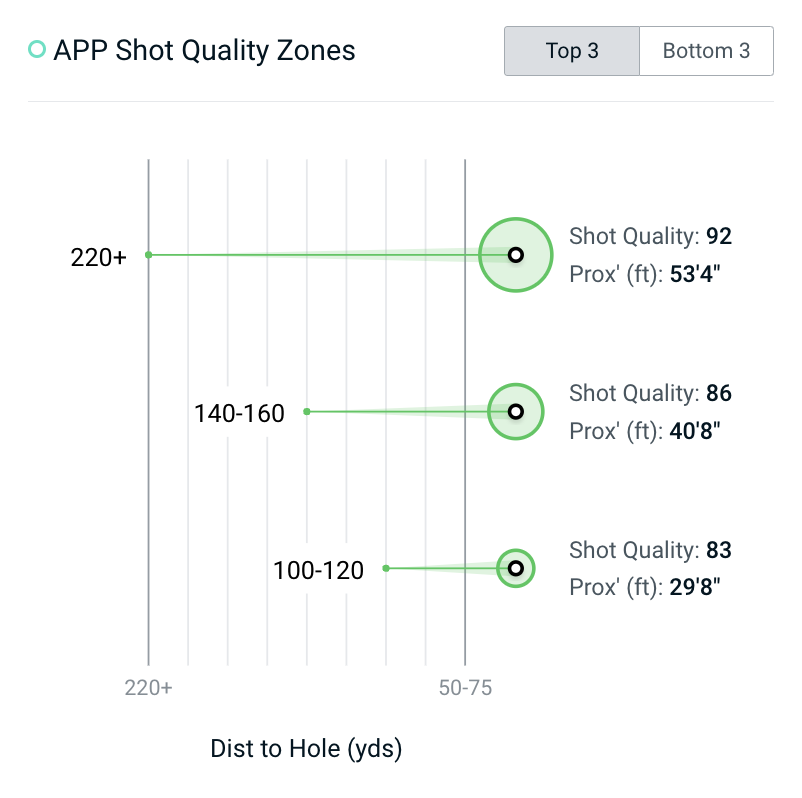Viewport: 802px width, 798px height.
Task: Click the 140-160 row label
Action: (x=239, y=413)
